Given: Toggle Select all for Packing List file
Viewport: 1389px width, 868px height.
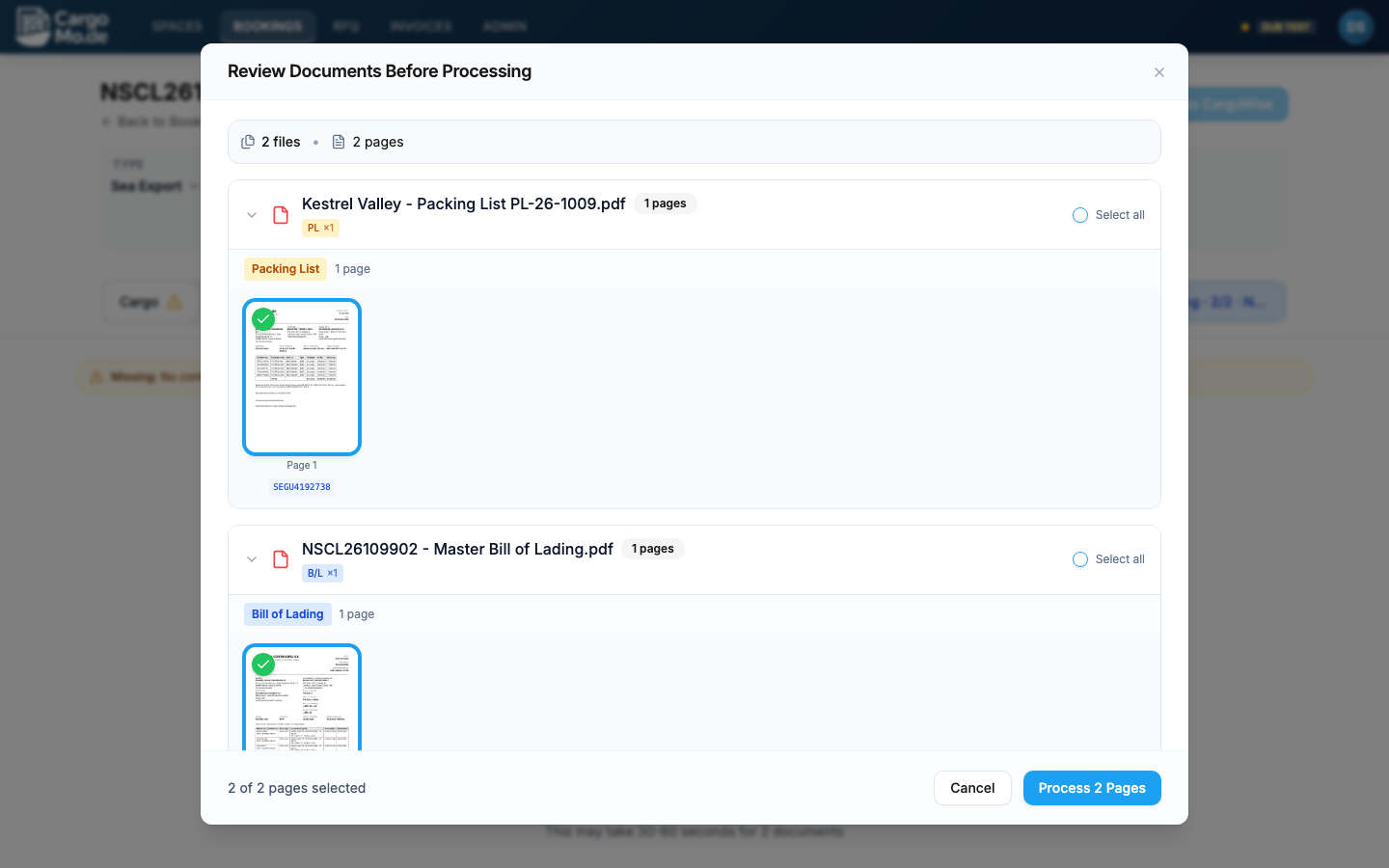Looking at the screenshot, I should tap(1108, 215).
